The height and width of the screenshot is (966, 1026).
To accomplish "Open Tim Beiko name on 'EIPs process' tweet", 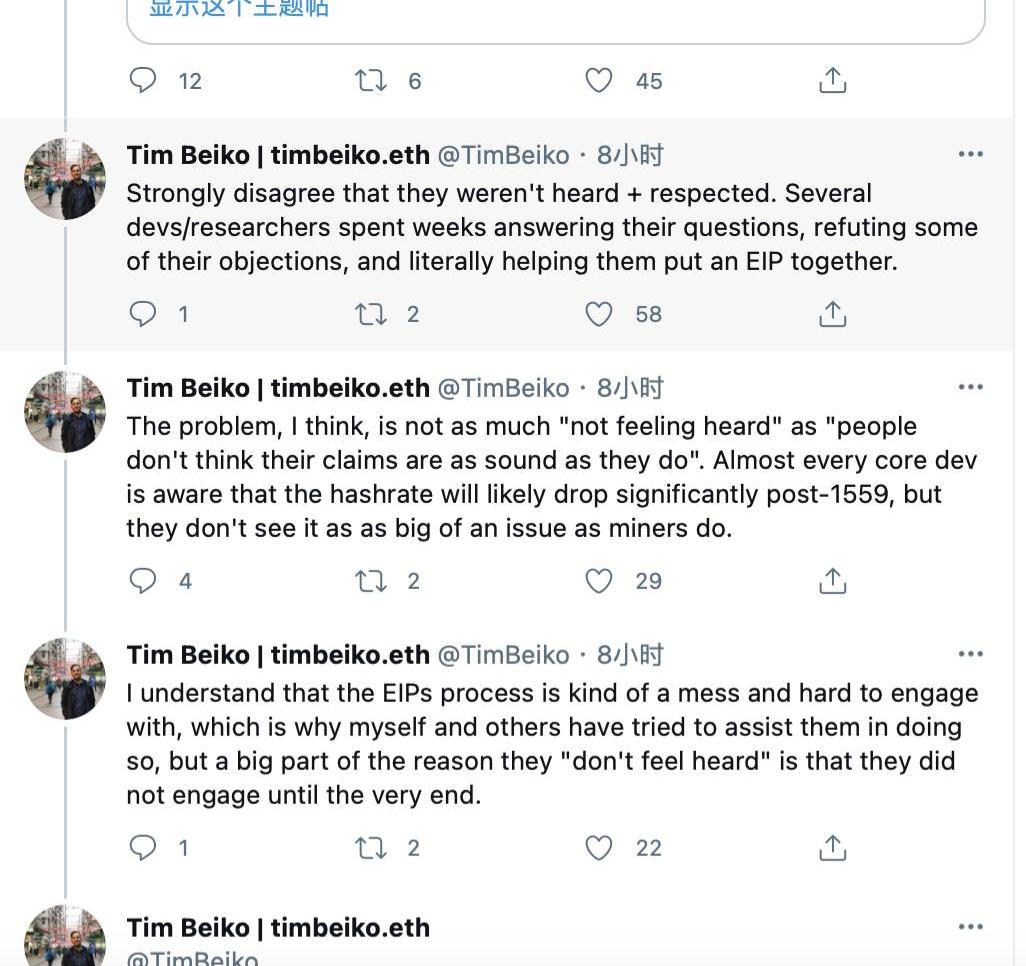I will pos(278,655).
